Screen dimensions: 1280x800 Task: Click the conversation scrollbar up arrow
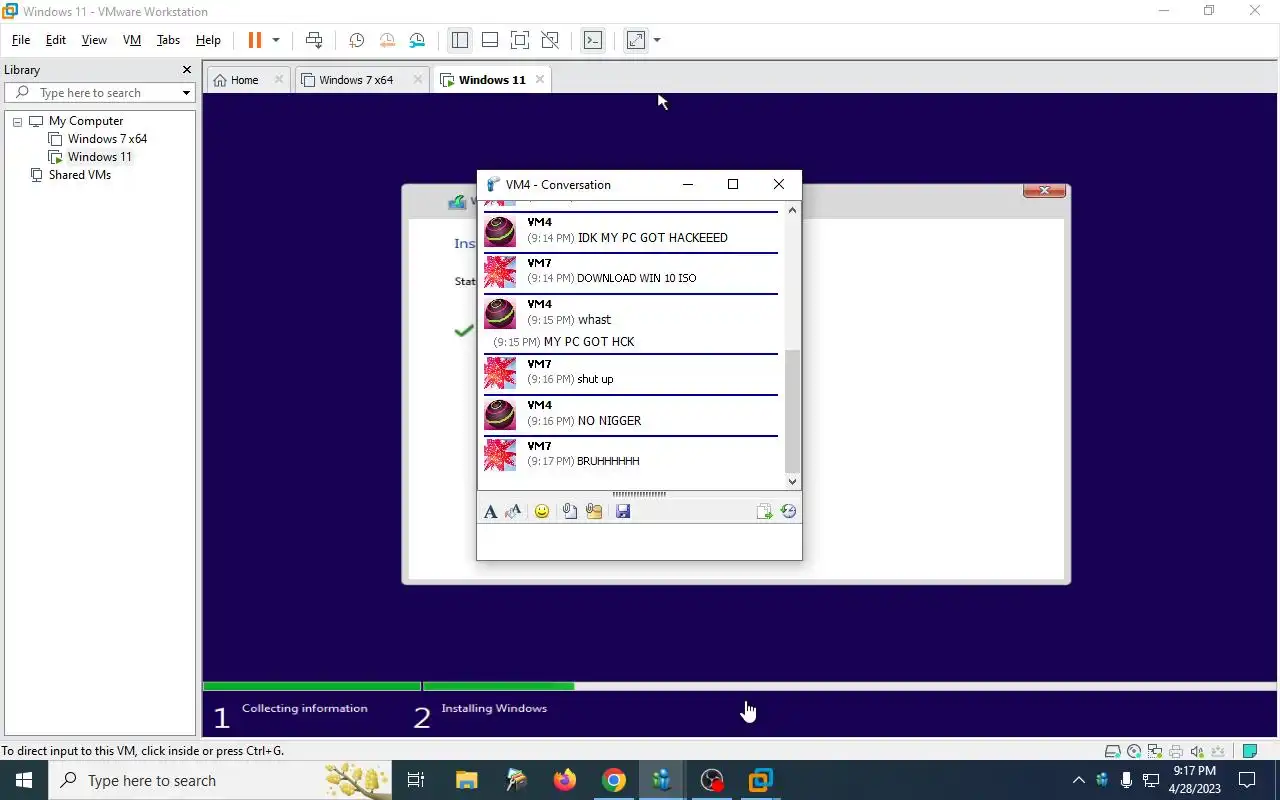pyautogui.click(x=793, y=210)
